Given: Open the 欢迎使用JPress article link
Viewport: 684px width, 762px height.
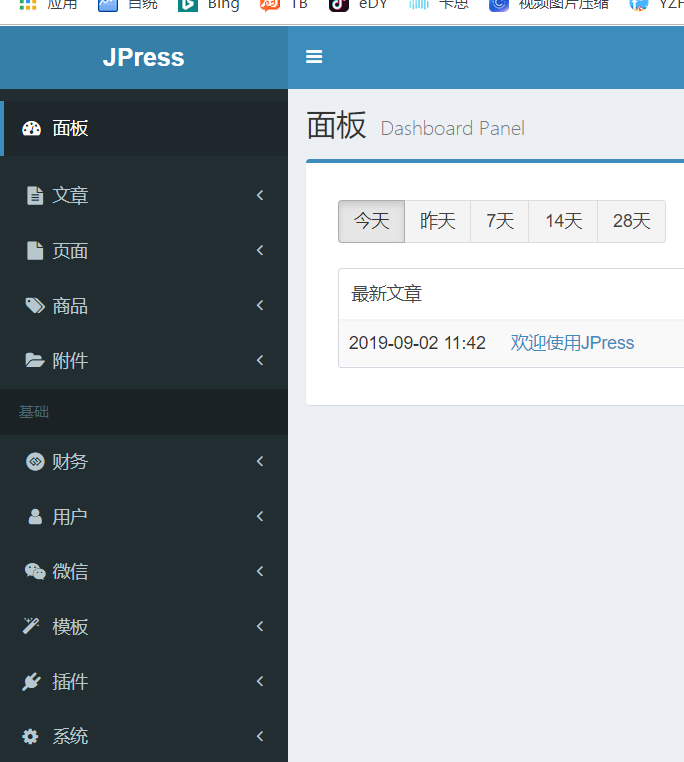Looking at the screenshot, I should click(x=572, y=343).
